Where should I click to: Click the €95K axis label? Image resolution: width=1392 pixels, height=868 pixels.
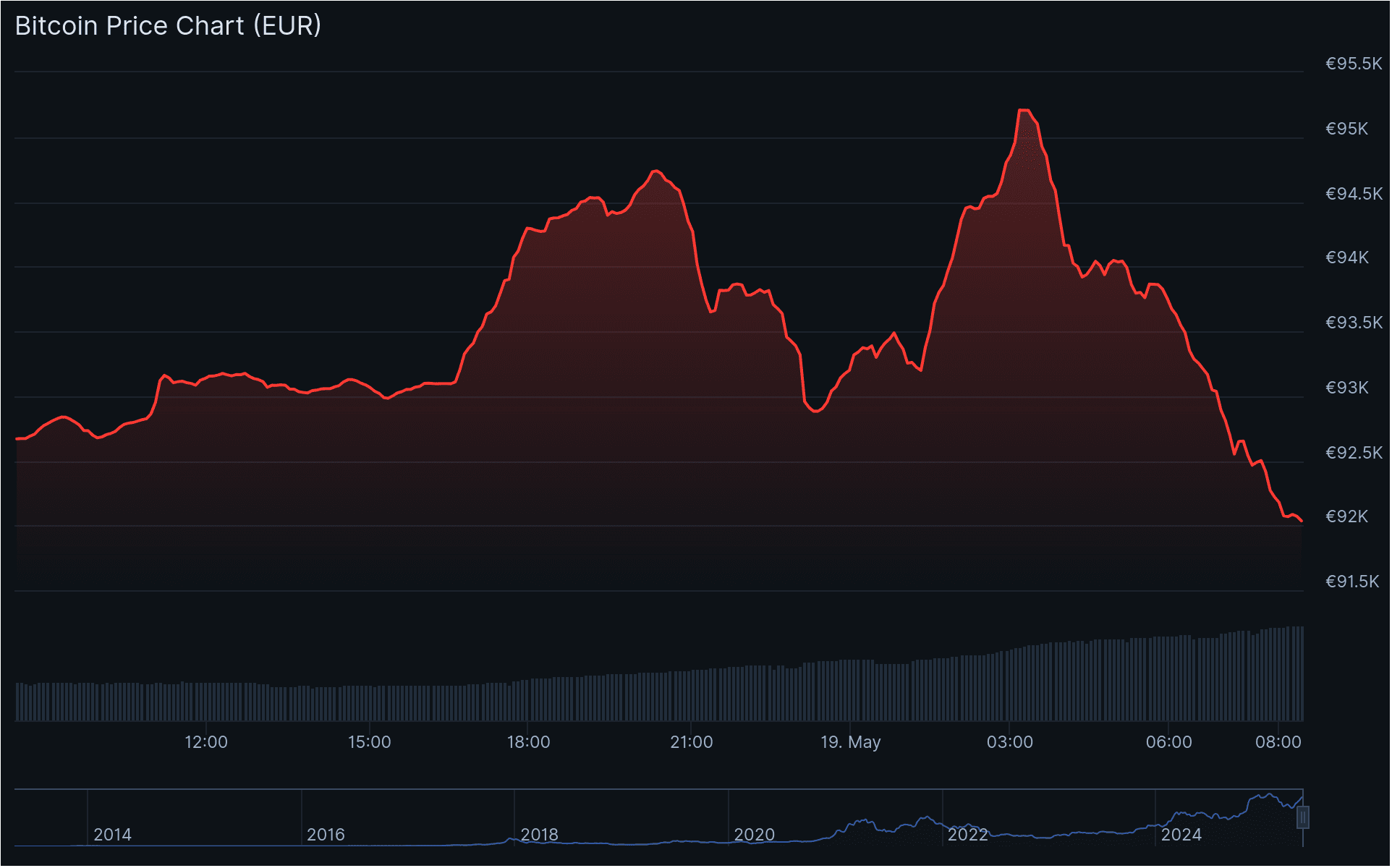point(1348,129)
